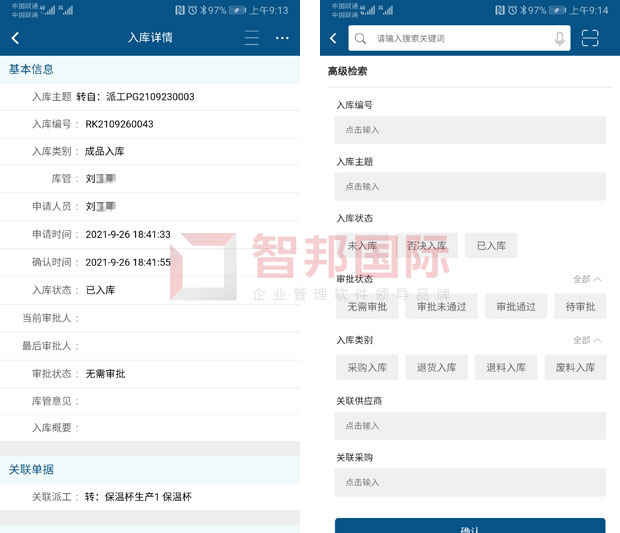This screenshot has width=620, height=533.
Task: Tap the 最后审批人 row label
Action: (47, 346)
